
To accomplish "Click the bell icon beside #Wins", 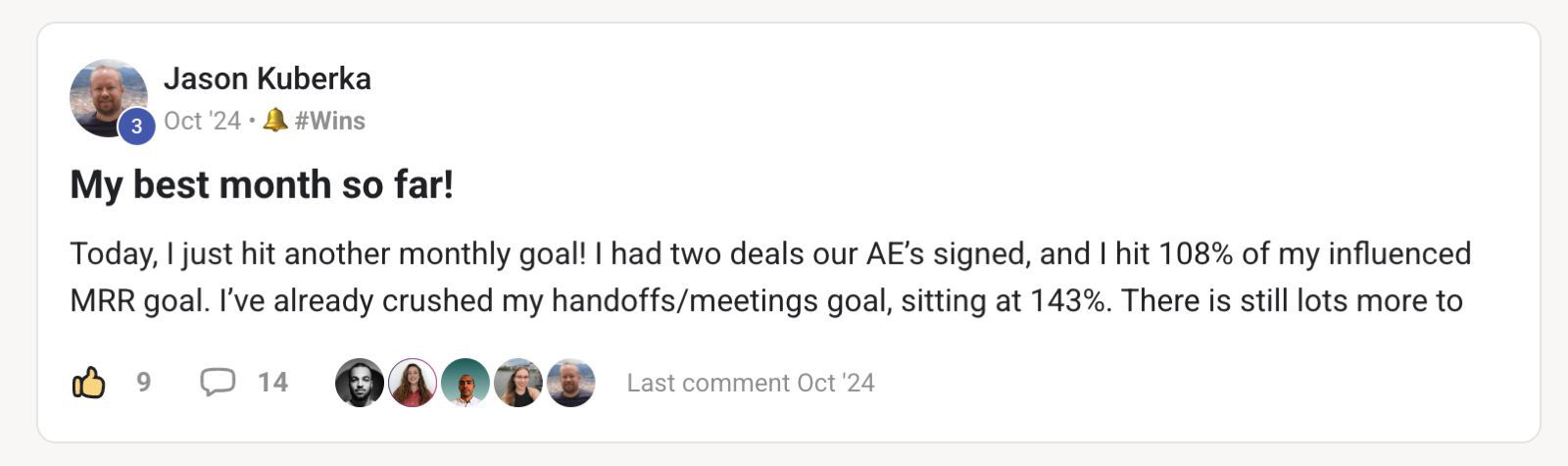I will click(275, 120).
